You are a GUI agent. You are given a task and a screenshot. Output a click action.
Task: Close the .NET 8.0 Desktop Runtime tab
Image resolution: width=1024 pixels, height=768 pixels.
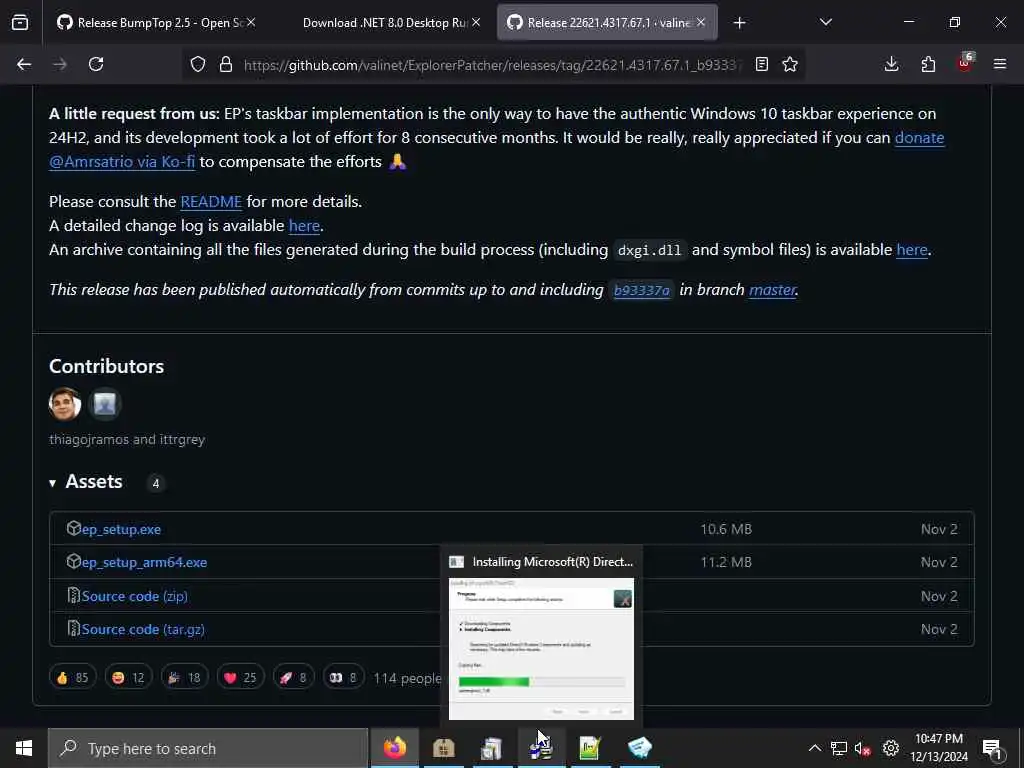[x=476, y=22]
